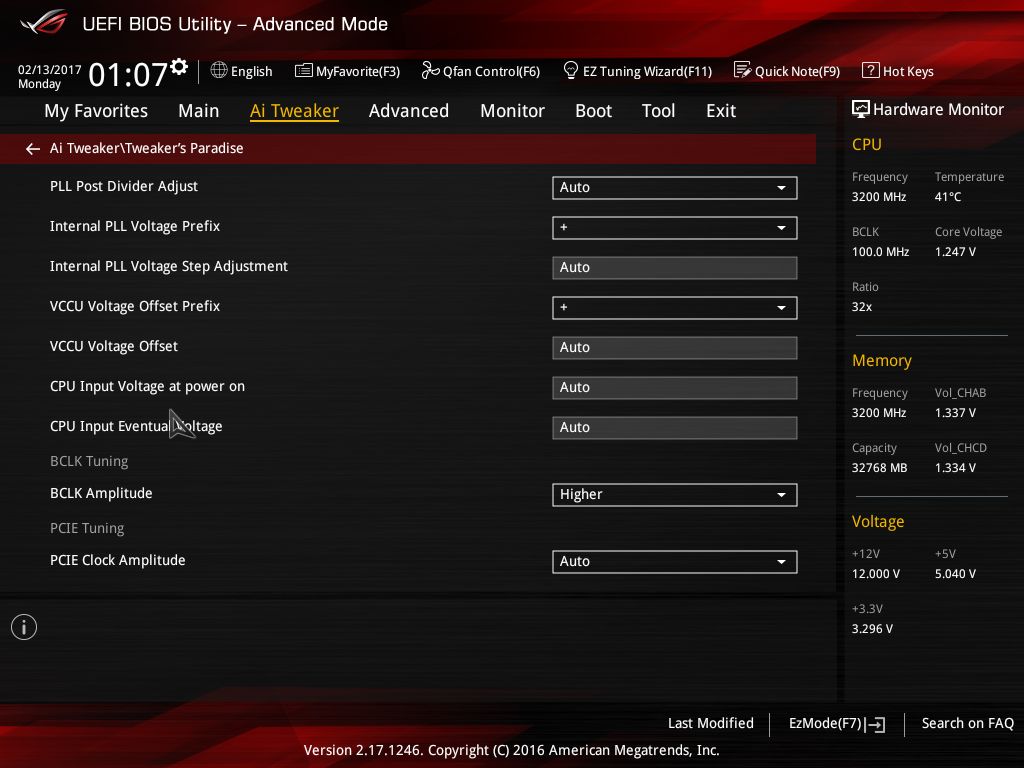
Task: Open the Boot tab
Action: pos(594,111)
